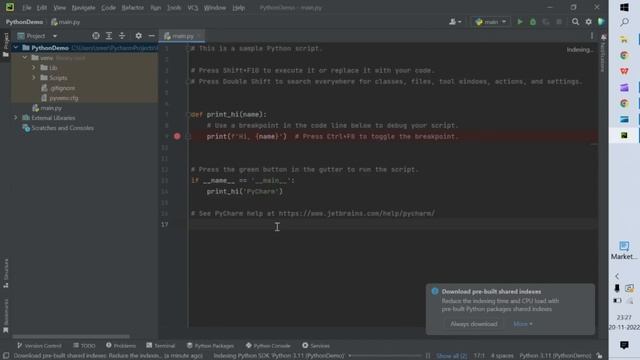The height and width of the screenshot is (360, 640).
Task: Open Services tool window
Action: (316, 346)
